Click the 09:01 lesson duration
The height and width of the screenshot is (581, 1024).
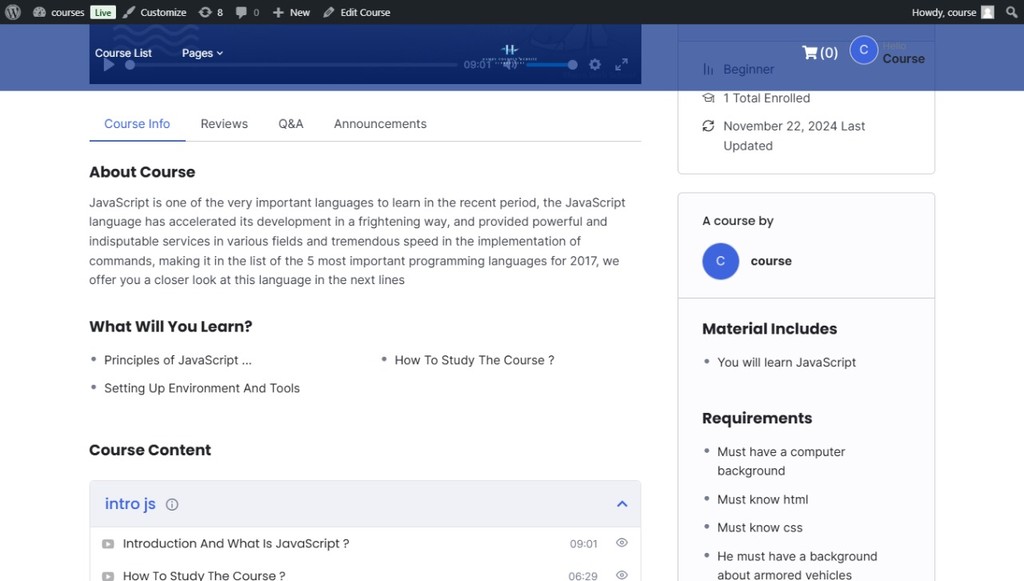583,544
